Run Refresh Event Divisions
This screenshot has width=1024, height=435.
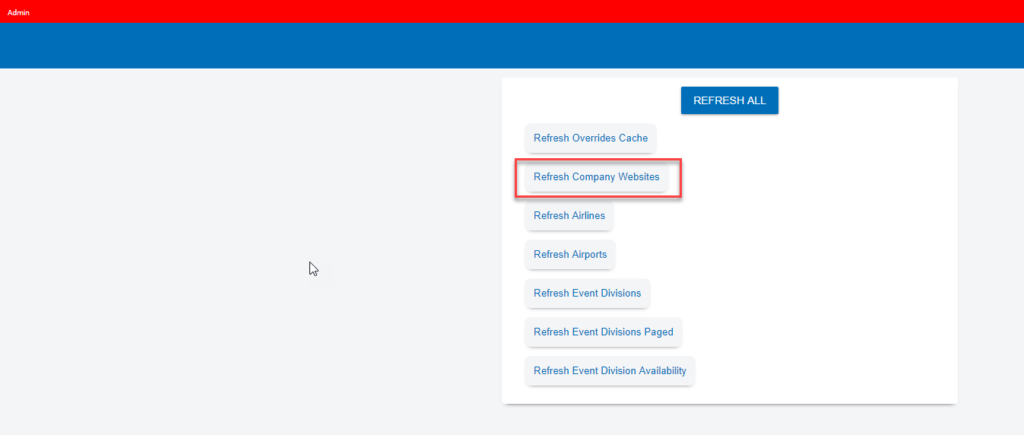588,293
